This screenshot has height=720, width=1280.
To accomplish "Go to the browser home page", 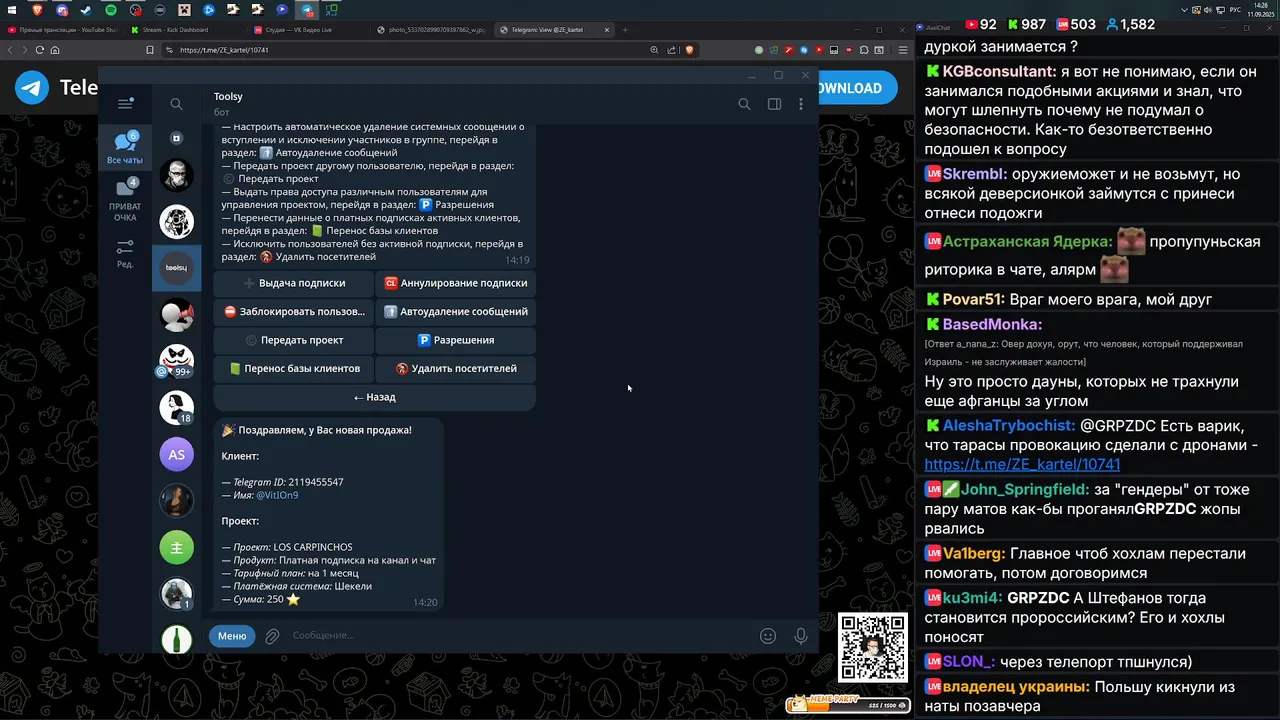I will click(x=55, y=50).
